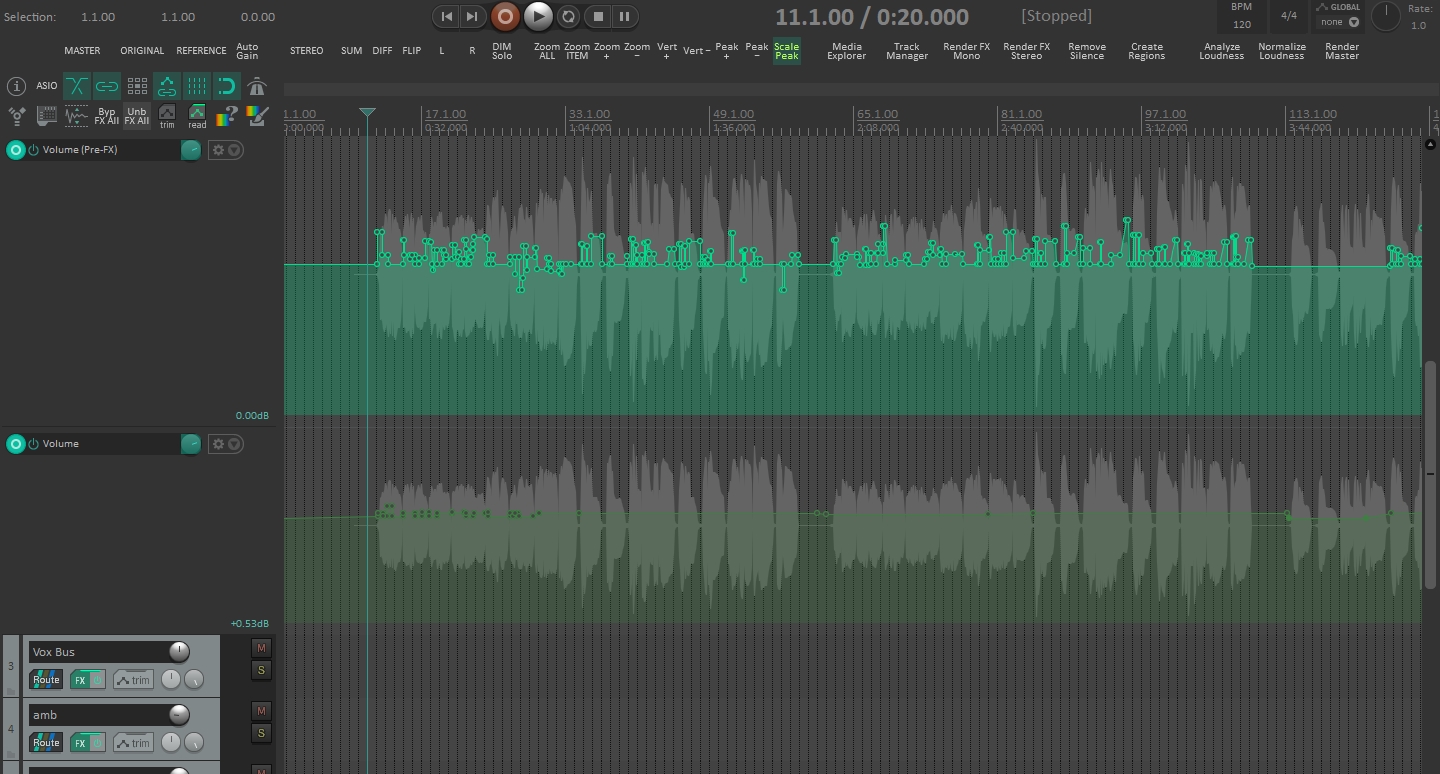Click Create Regions
The image size is (1440, 774).
pyautogui.click(x=1147, y=51)
